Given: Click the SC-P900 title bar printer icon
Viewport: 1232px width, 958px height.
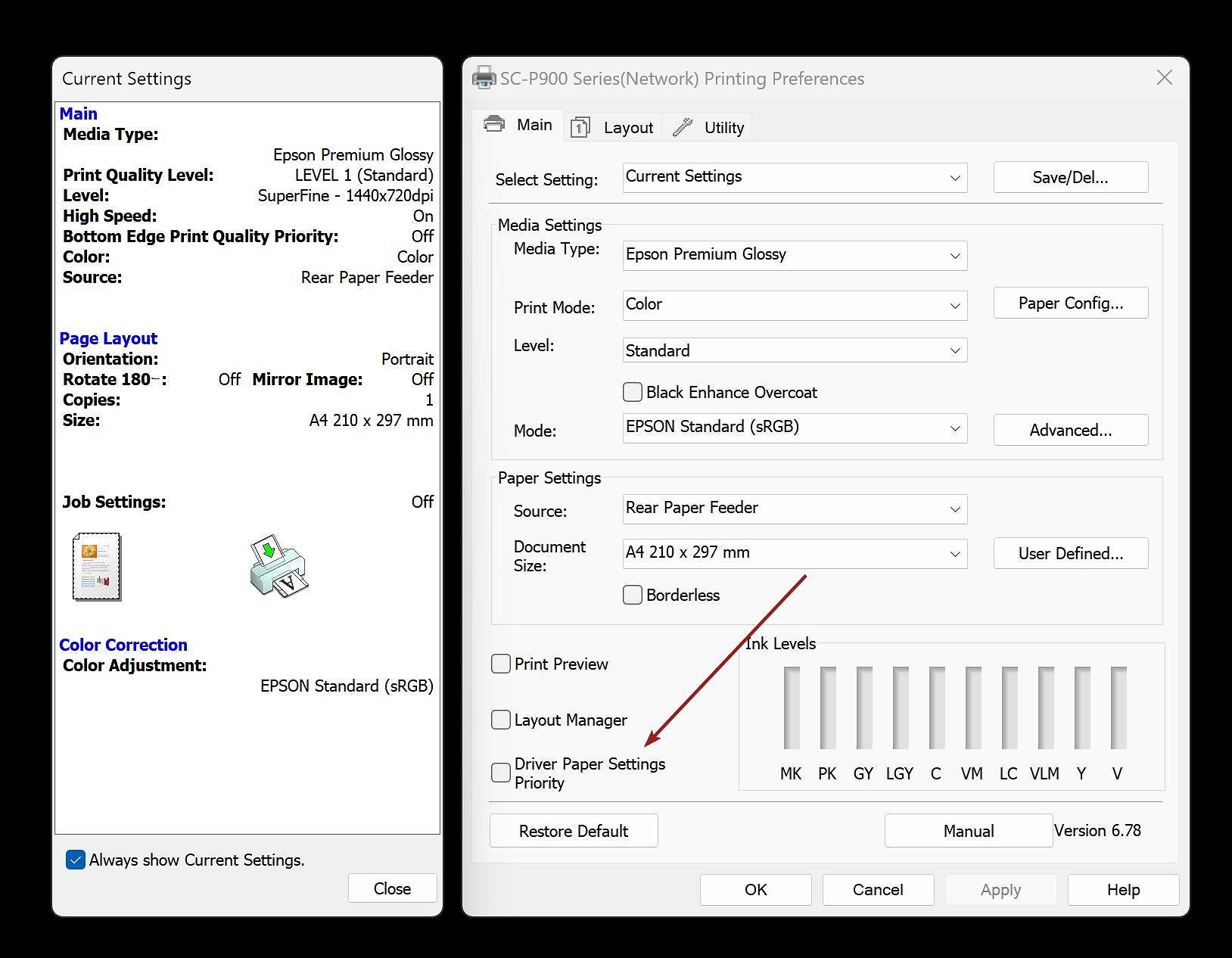Looking at the screenshot, I should (x=483, y=77).
